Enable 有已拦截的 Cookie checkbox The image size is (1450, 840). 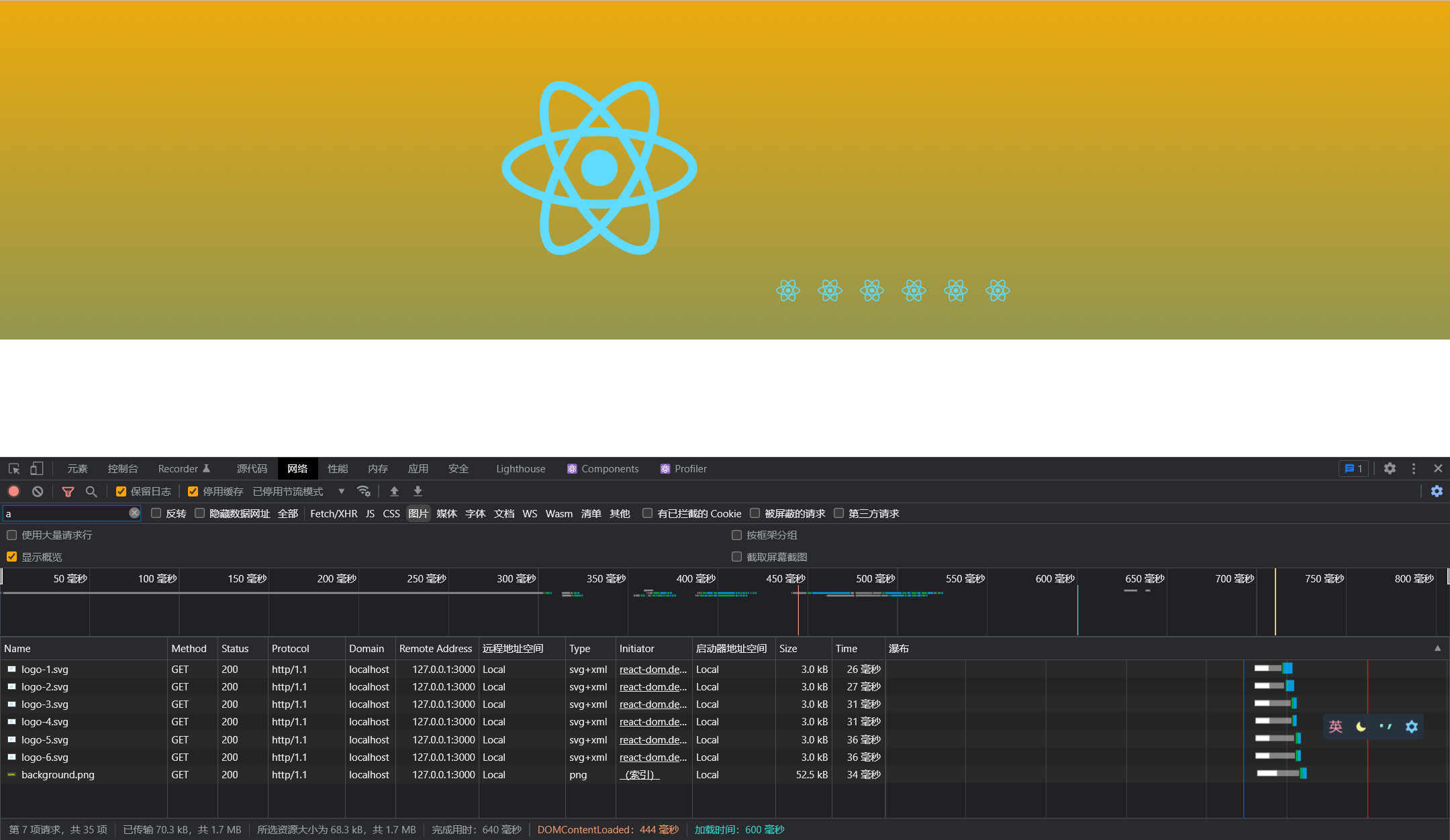click(x=647, y=513)
